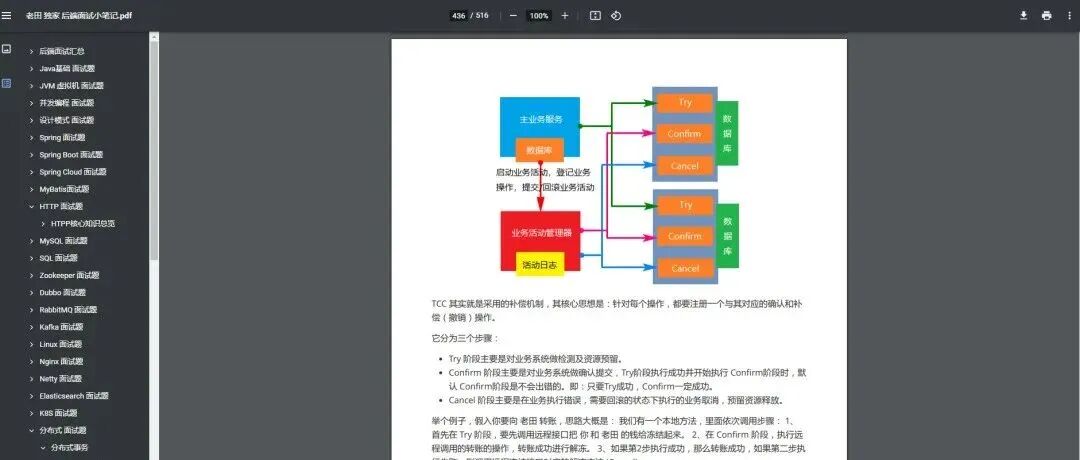Expand the 并发编程 面试题 chevron
This screenshot has height=460, width=1080.
pos(32,103)
